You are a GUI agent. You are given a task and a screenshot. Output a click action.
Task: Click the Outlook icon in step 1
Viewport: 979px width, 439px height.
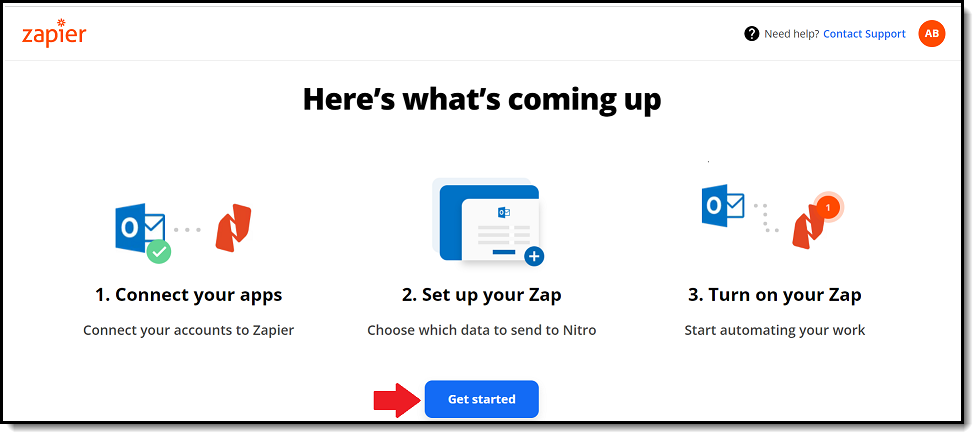point(140,229)
